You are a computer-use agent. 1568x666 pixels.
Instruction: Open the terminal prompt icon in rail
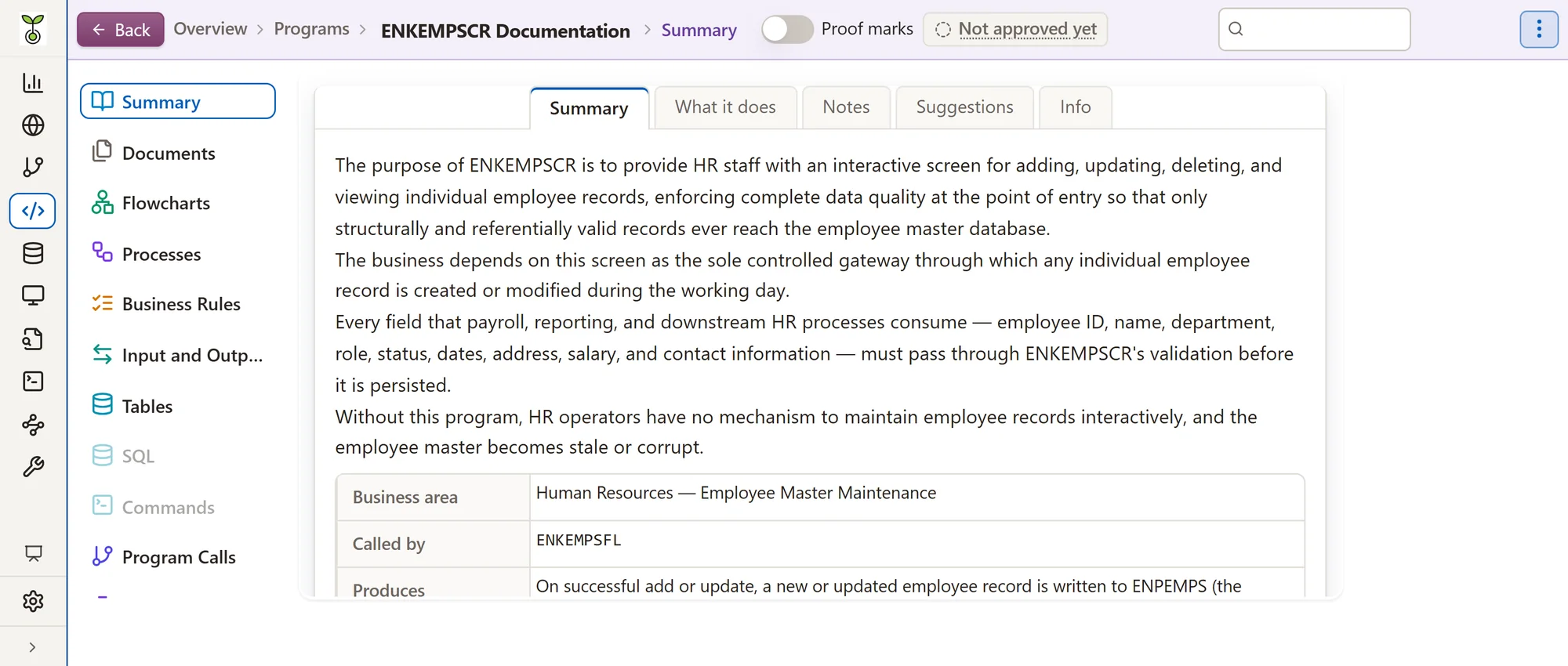[x=33, y=381]
